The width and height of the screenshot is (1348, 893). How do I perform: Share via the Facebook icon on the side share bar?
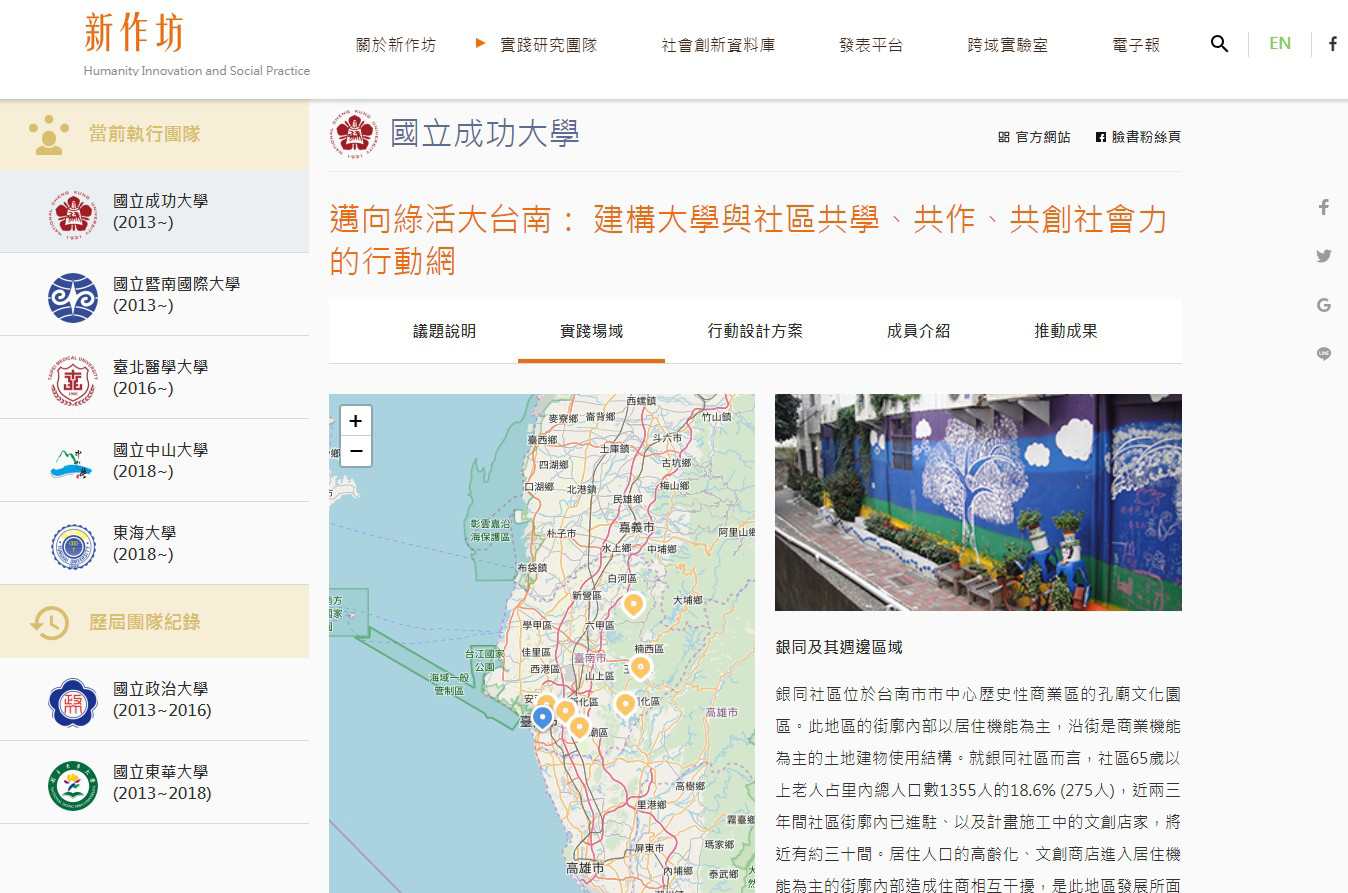[x=1324, y=207]
